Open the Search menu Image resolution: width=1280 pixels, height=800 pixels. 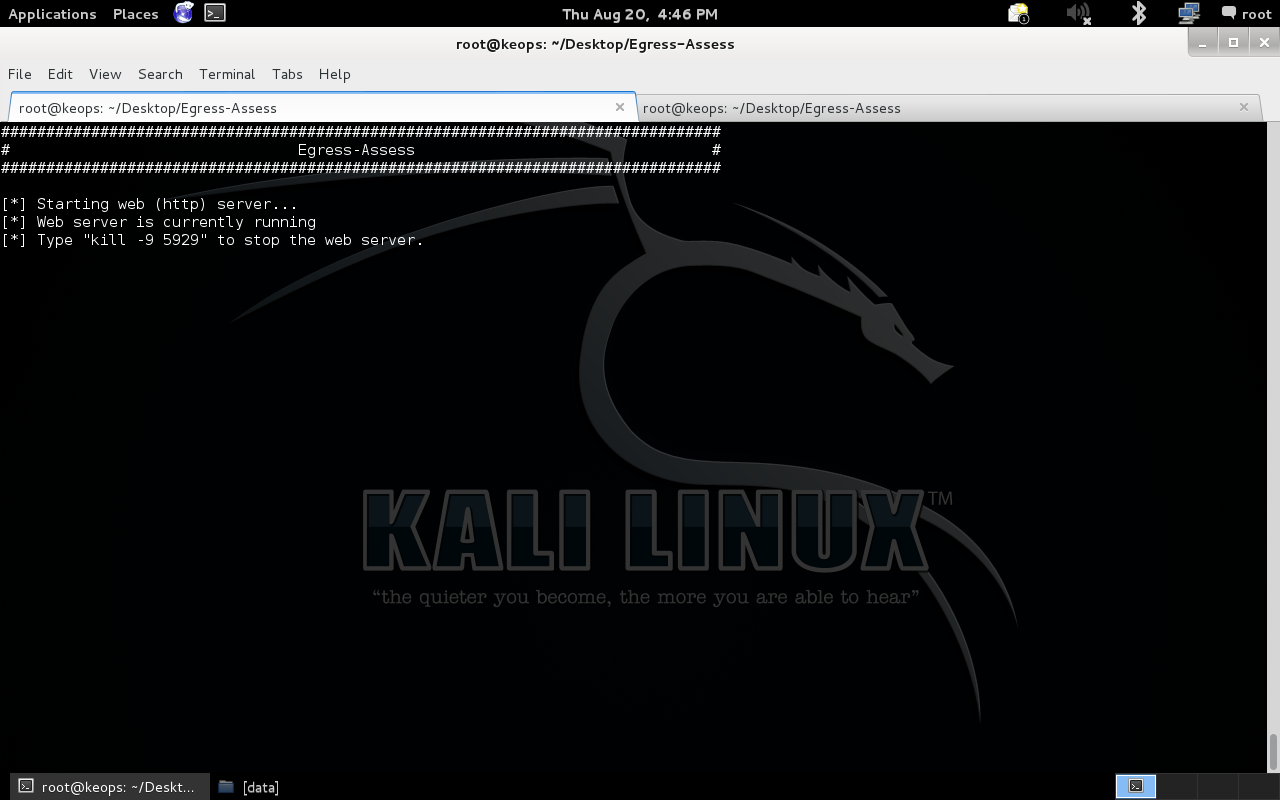coord(160,74)
